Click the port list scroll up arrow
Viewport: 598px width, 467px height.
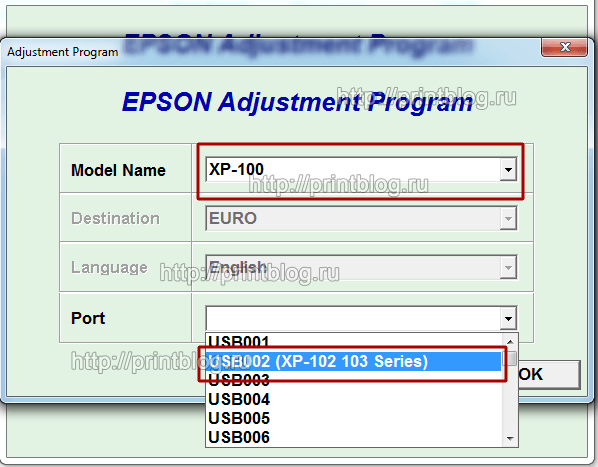click(510, 342)
